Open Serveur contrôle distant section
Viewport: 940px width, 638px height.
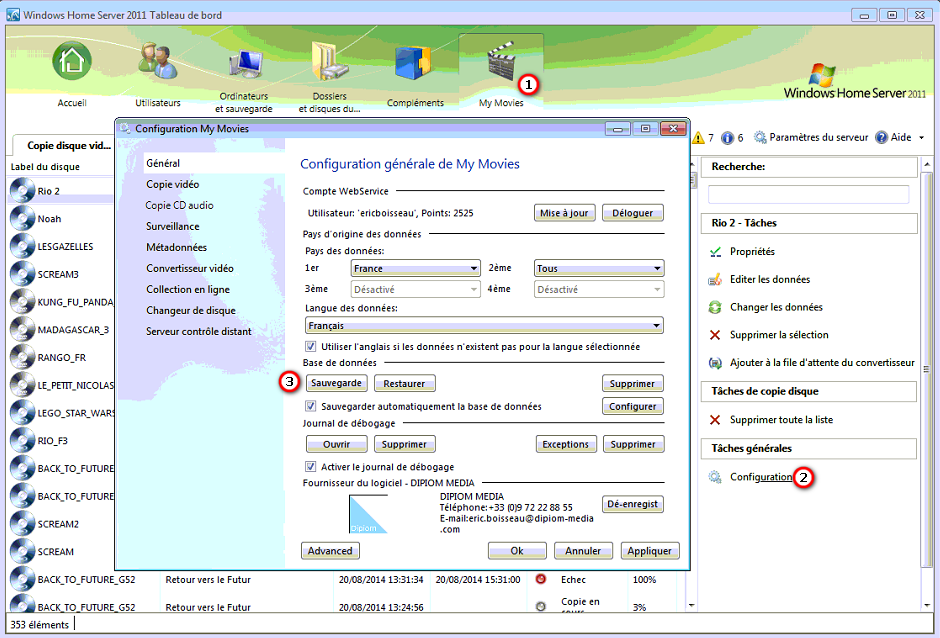pyautogui.click(x=198, y=331)
